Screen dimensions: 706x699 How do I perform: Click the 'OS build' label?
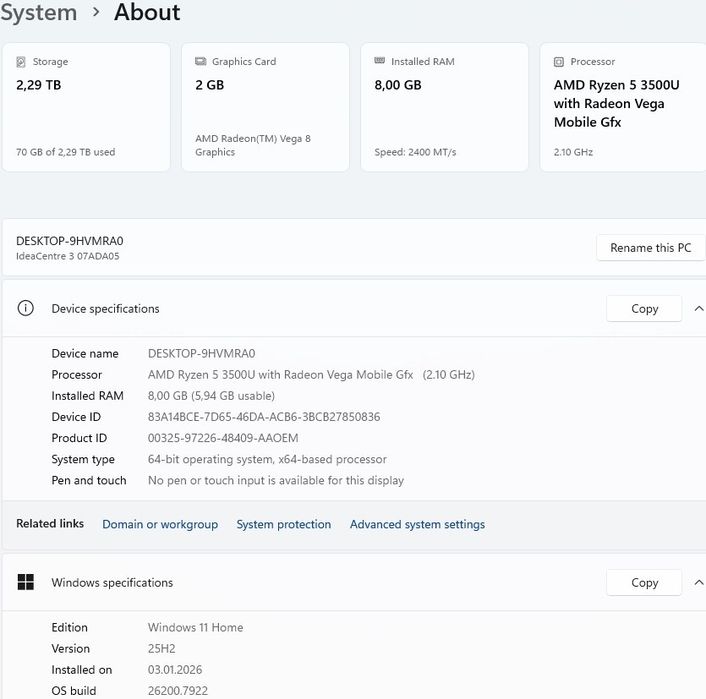74,690
